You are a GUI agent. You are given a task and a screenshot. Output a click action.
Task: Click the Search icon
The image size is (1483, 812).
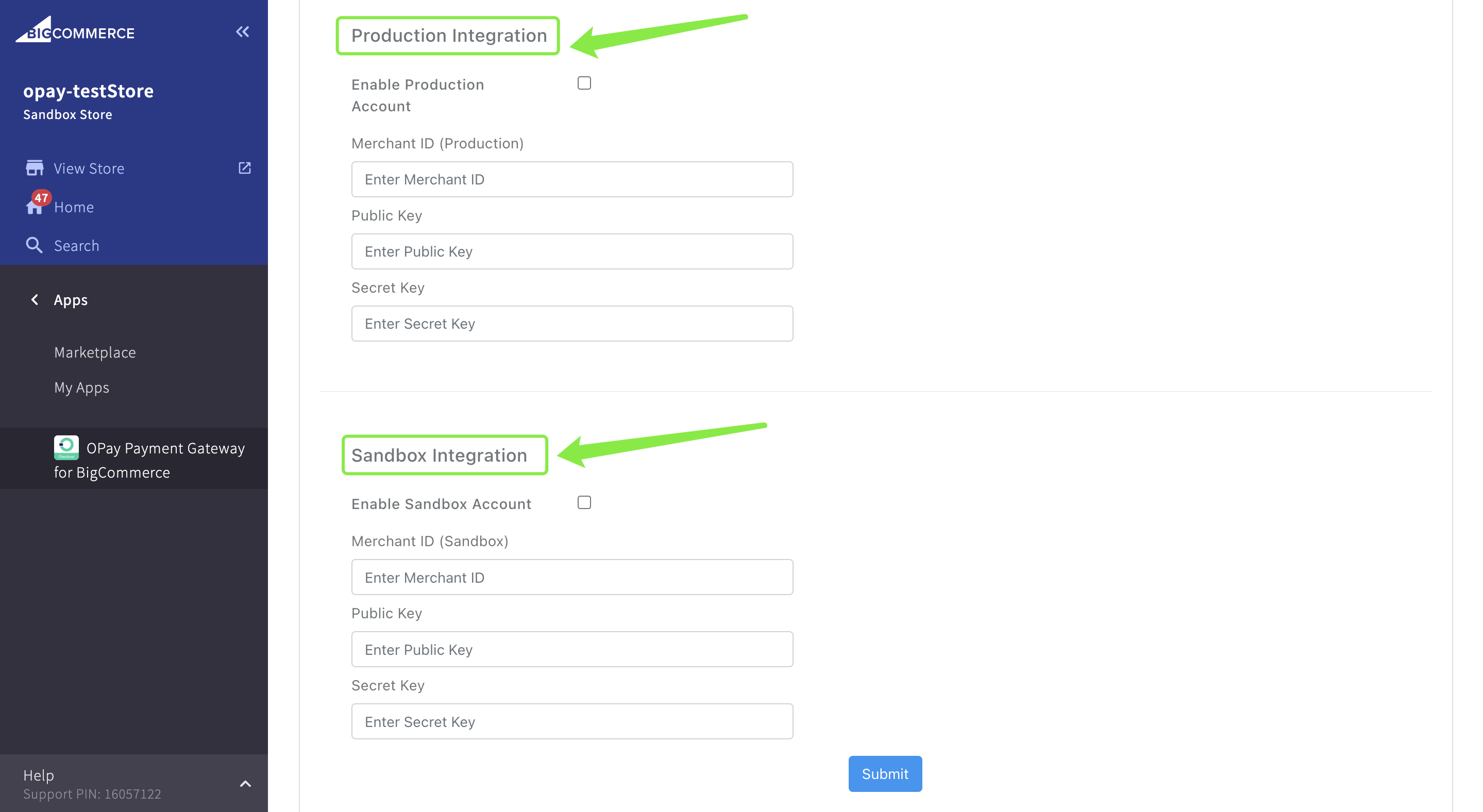point(34,245)
